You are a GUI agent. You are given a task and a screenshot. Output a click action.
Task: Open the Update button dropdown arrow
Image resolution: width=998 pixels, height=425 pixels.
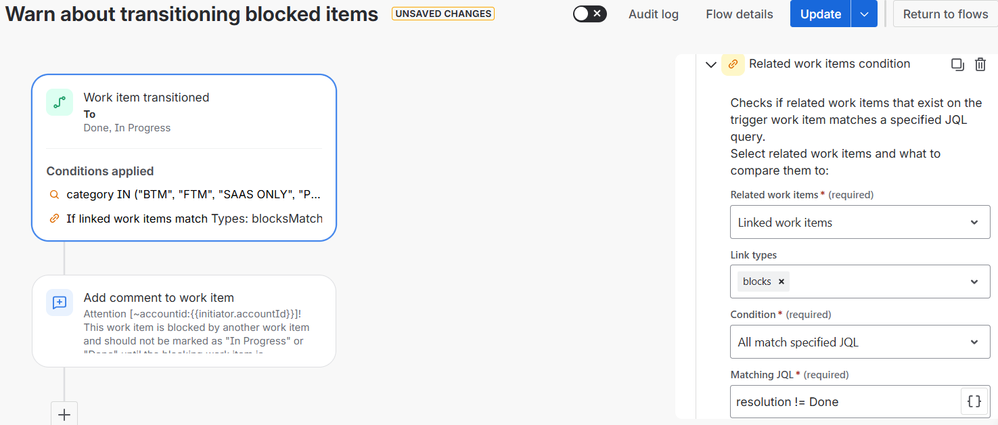(864, 14)
